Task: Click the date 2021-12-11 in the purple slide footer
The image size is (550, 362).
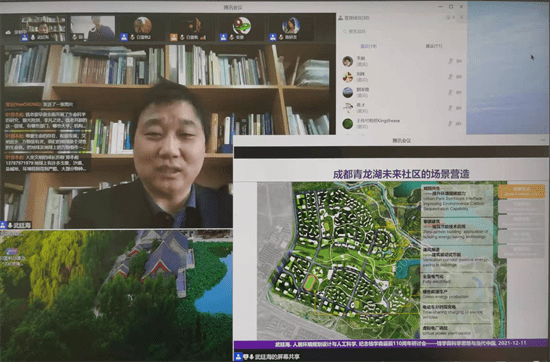Action: pyautogui.click(x=512, y=343)
